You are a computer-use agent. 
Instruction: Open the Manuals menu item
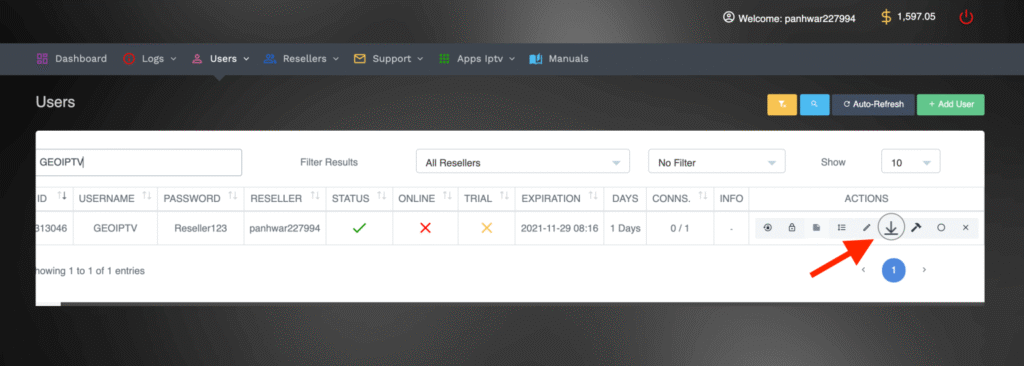pos(559,59)
